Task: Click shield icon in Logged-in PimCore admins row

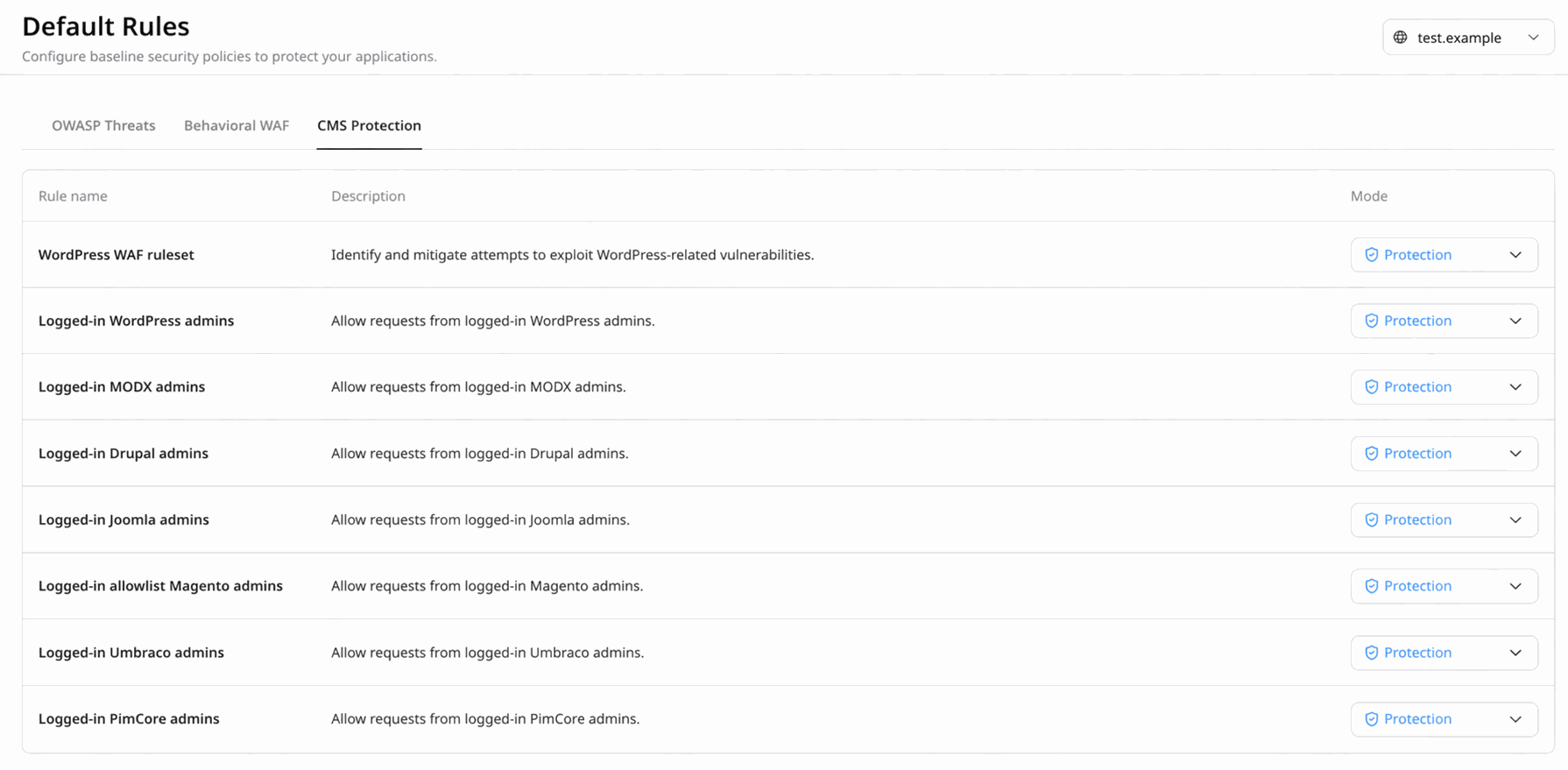Action: pyautogui.click(x=1372, y=719)
